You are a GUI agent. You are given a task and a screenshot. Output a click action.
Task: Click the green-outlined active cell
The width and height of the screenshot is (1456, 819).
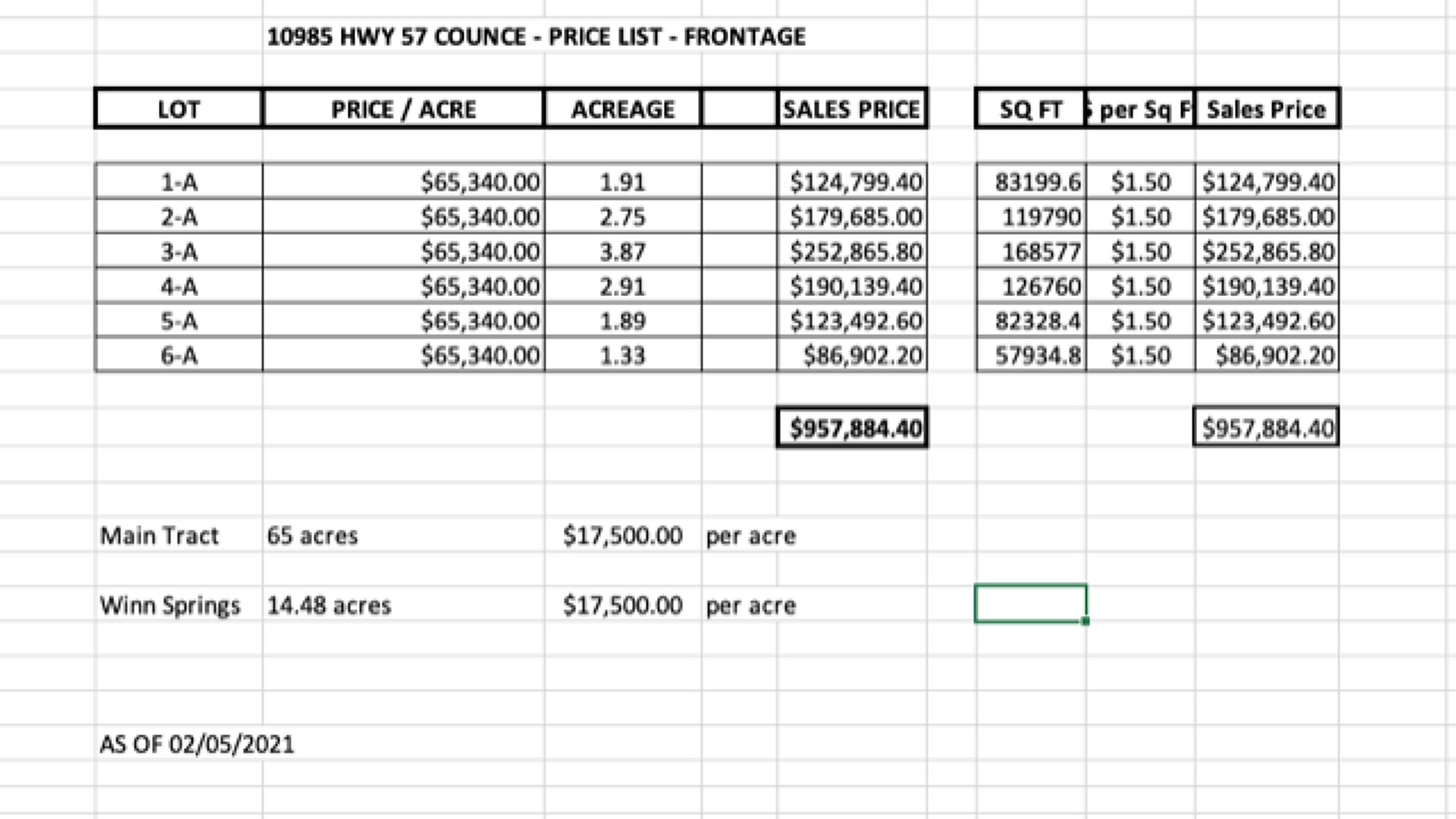[1030, 604]
